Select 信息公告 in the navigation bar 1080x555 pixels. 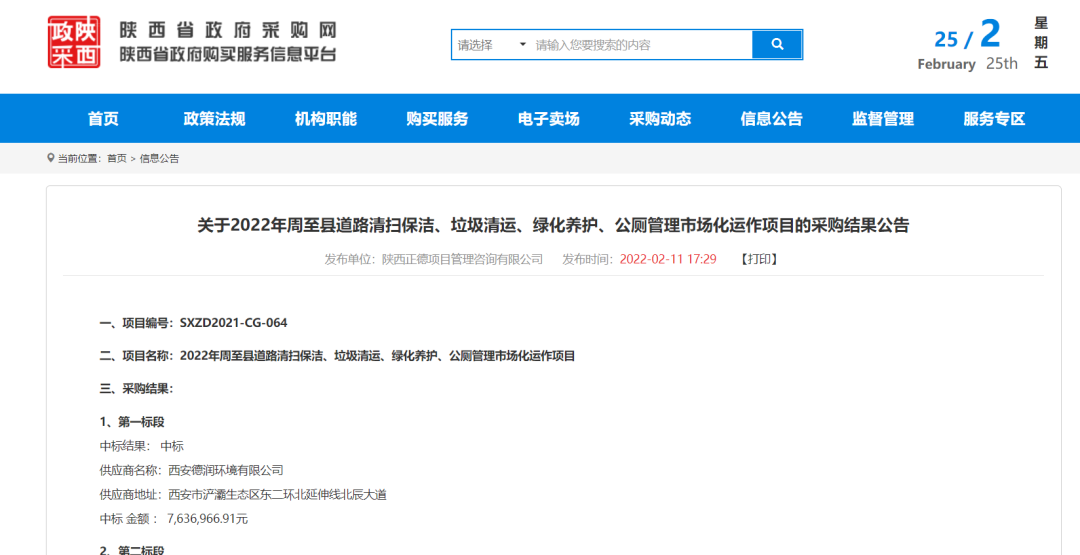771,119
